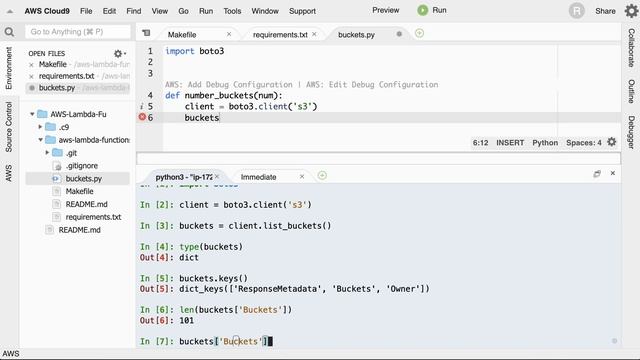Open editor status bar gear settings

[x=611, y=142]
